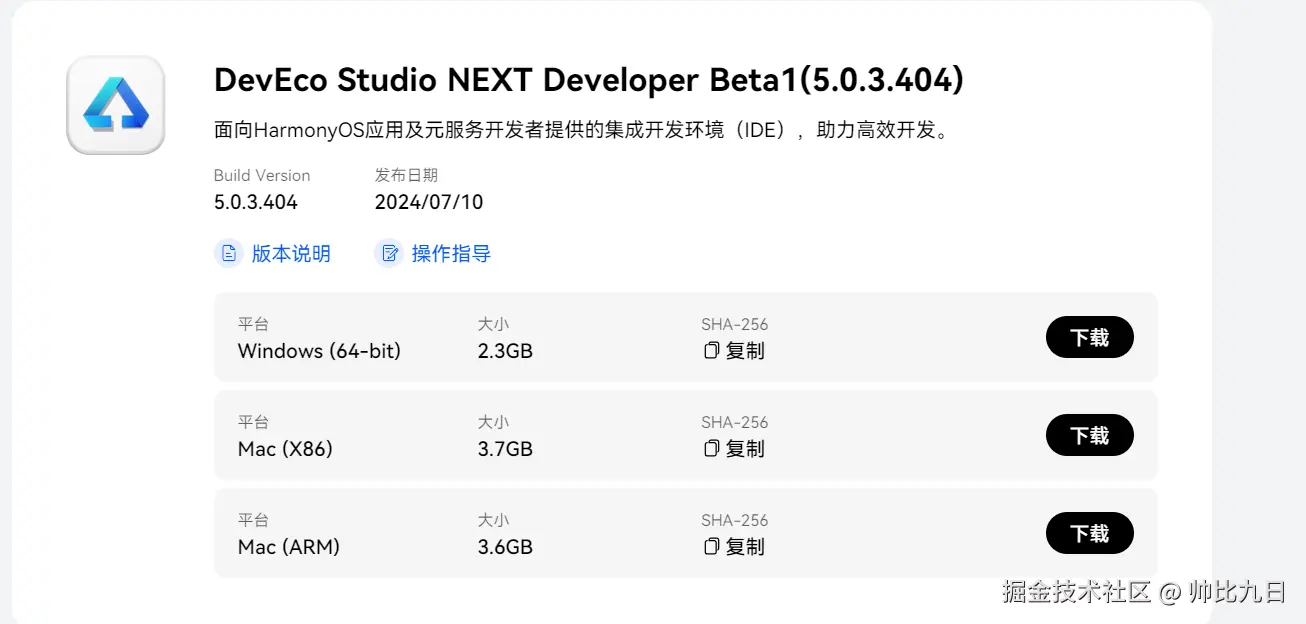1306x624 pixels.
Task: Click the 5.0.3.404 build version number
Action: point(256,202)
